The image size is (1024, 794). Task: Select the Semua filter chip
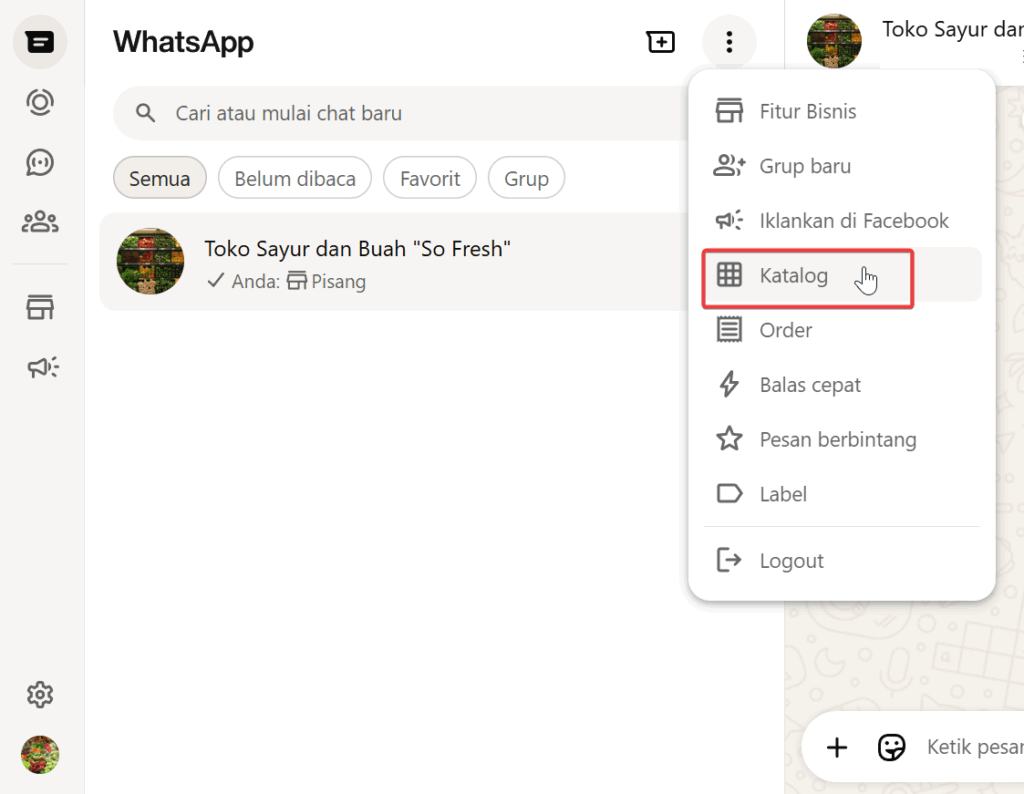159,179
